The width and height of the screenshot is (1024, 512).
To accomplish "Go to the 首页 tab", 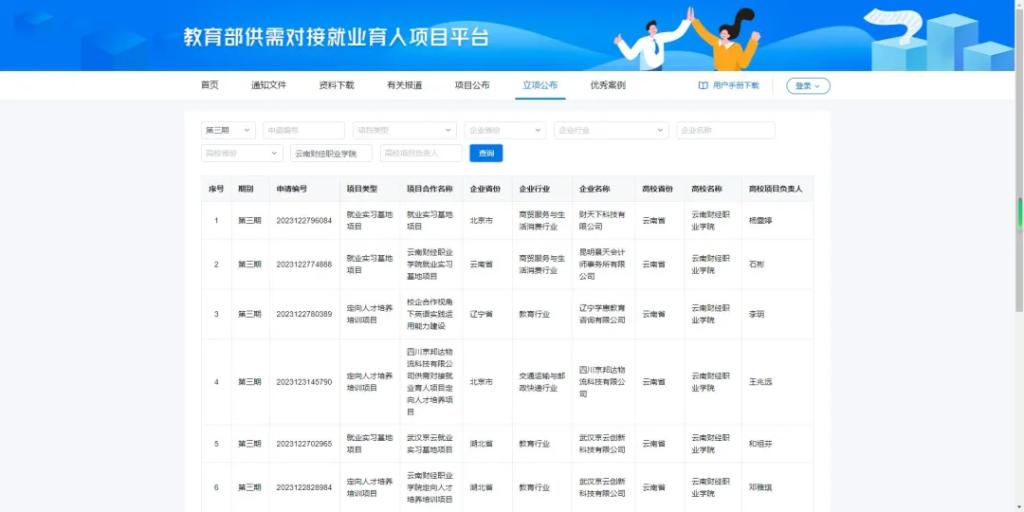I will tap(209, 85).
